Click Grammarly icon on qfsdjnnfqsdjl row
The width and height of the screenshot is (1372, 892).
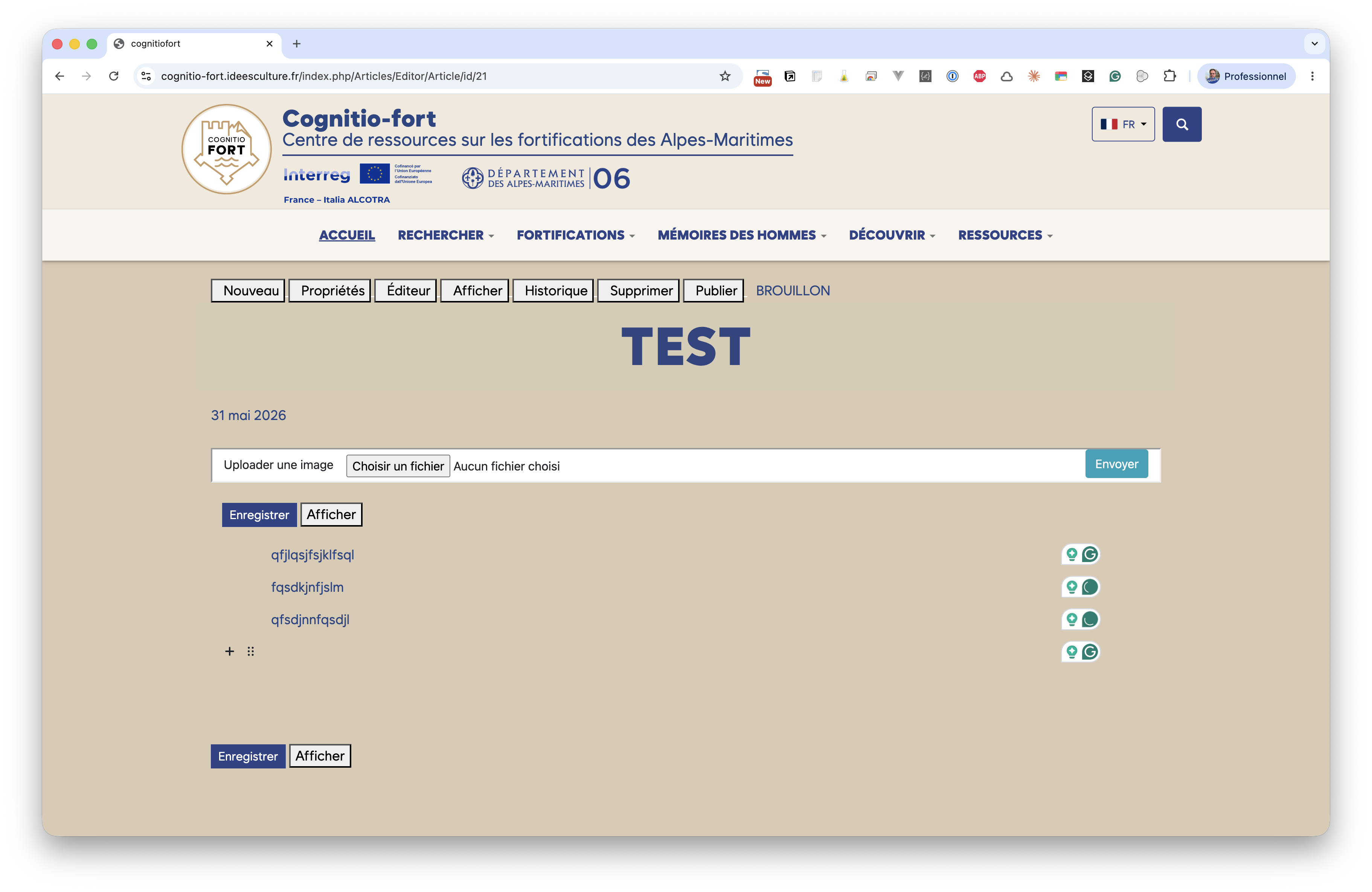[1090, 619]
